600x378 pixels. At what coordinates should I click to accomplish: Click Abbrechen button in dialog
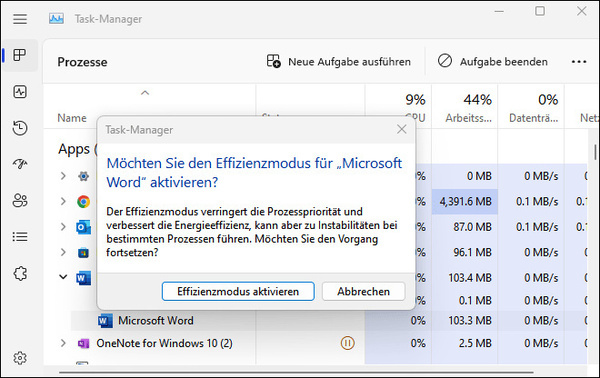(x=364, y=292)
